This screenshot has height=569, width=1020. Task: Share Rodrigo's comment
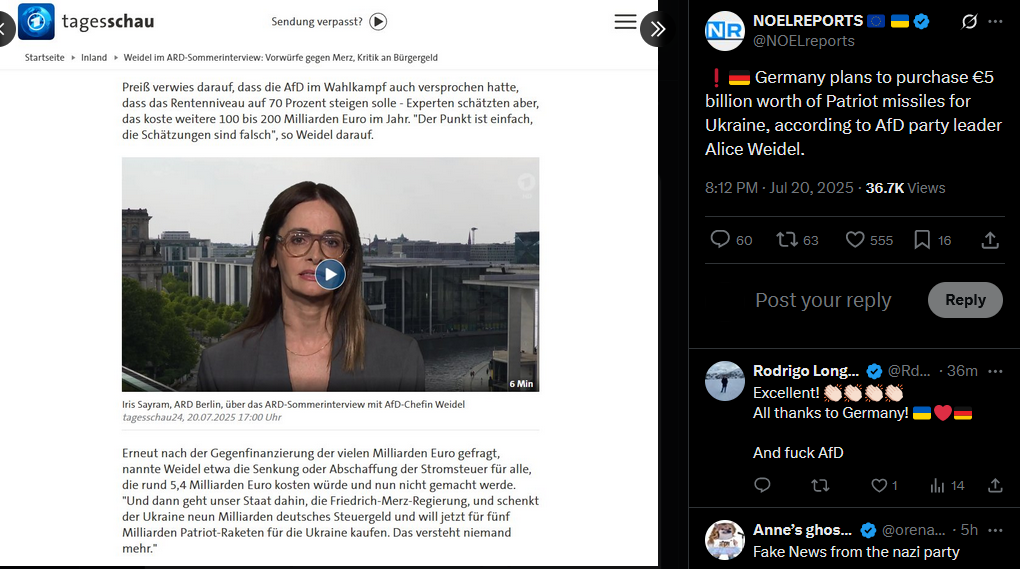[x=995, y=485]
